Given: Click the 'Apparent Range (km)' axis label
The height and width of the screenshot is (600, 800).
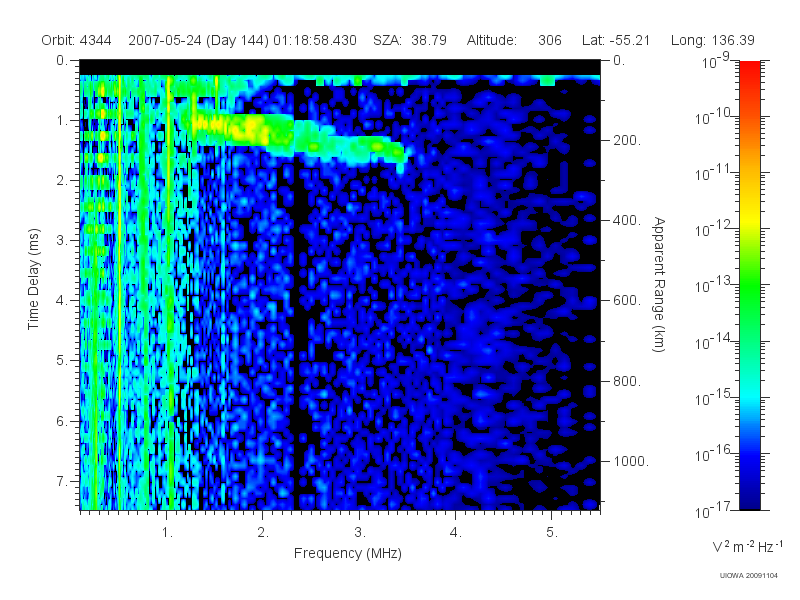Looking at the screenshot, I should click(x=659, y=285).
